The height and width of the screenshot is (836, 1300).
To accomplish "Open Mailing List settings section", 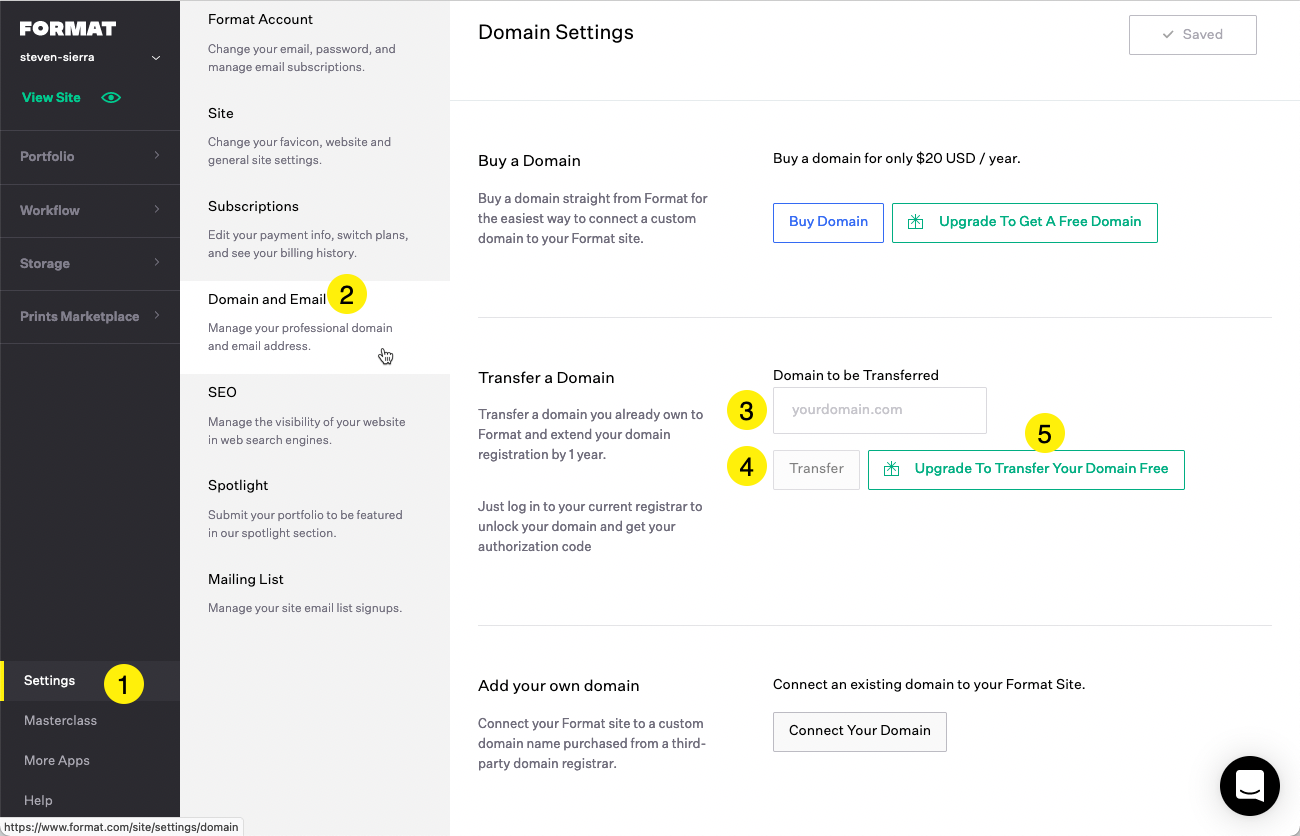I will click(315, 597).
